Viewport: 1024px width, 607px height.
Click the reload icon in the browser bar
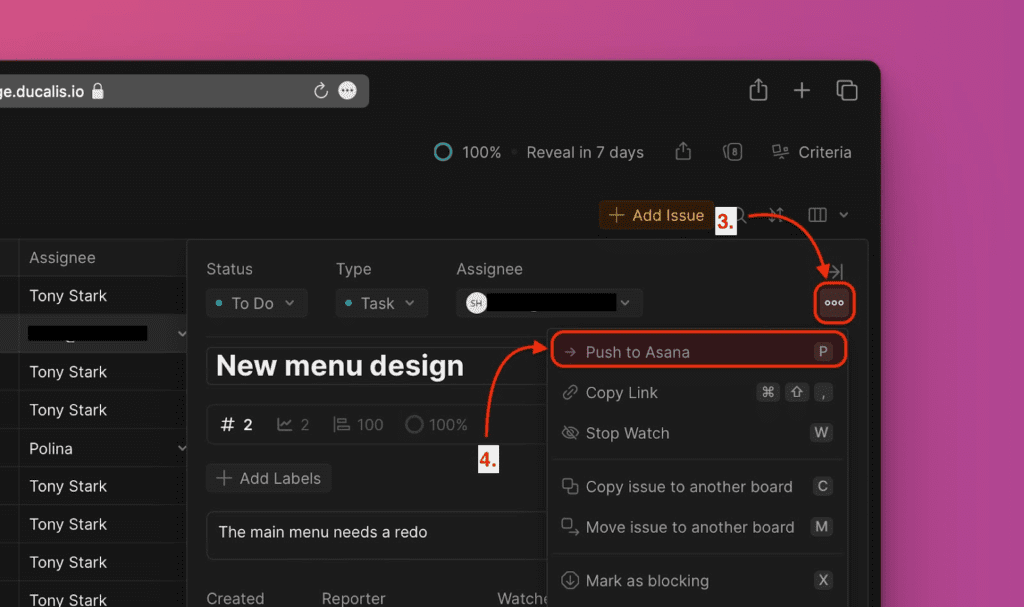(x=320, y=90)
